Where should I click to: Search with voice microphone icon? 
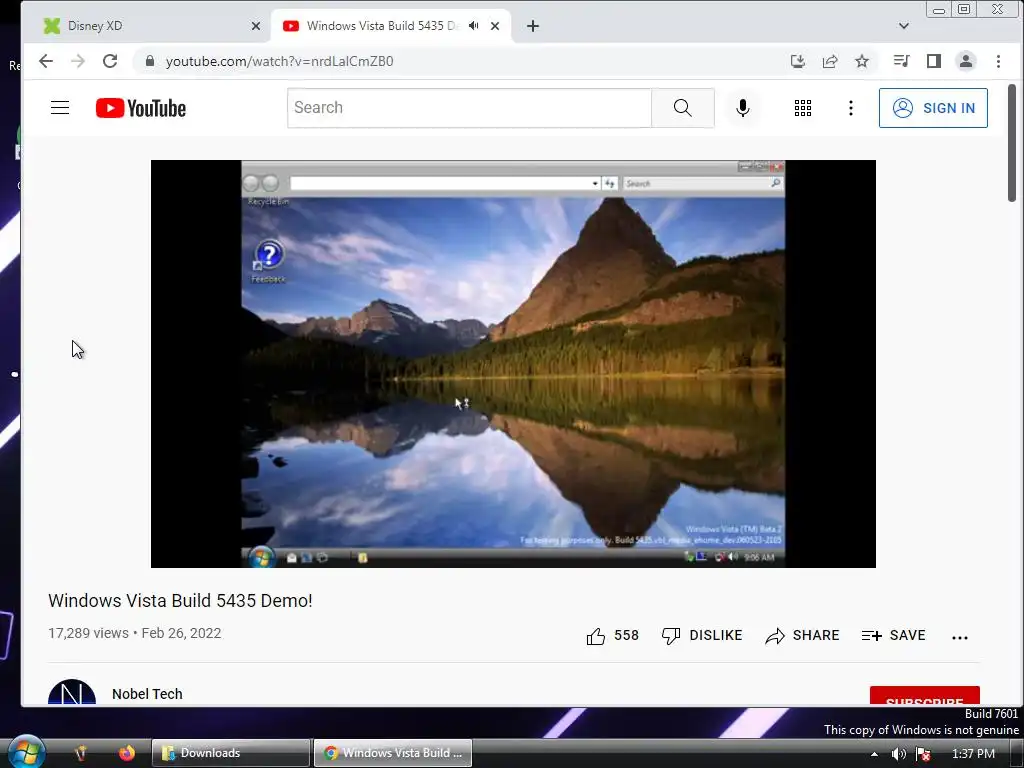[x=743, y=108]
